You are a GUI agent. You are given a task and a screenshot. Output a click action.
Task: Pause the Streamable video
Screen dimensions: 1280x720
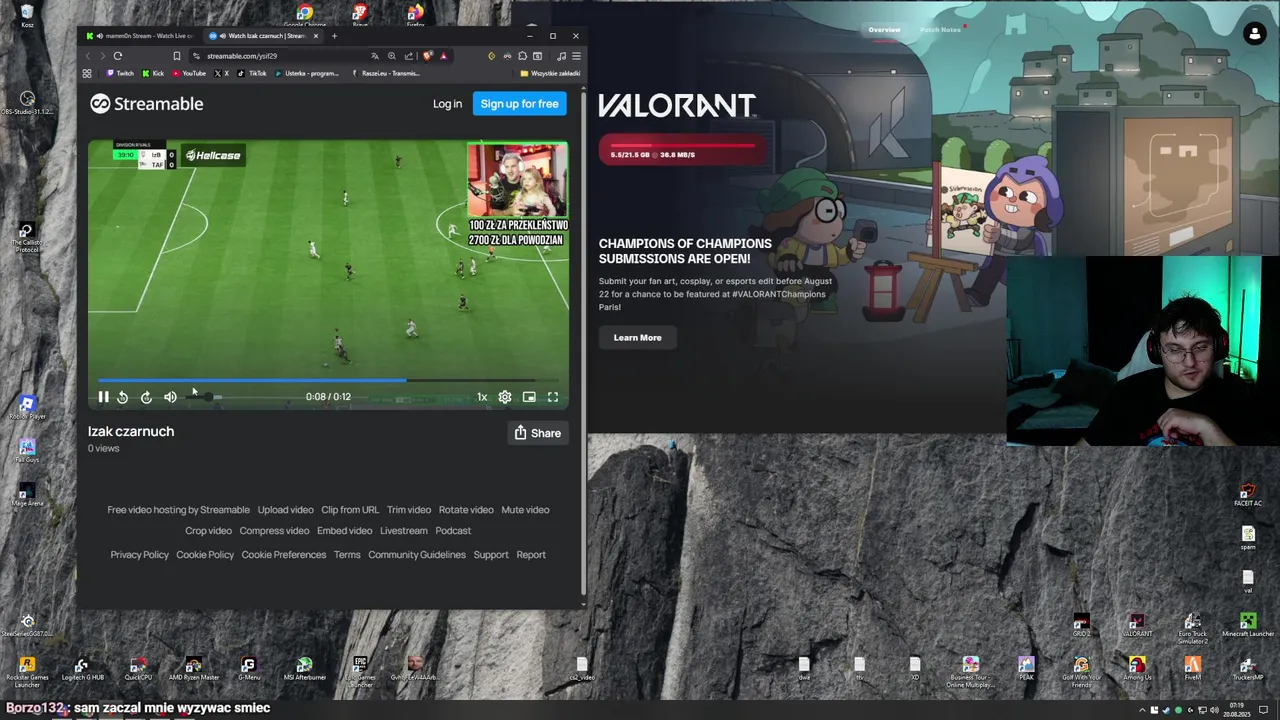click(103, 397)
